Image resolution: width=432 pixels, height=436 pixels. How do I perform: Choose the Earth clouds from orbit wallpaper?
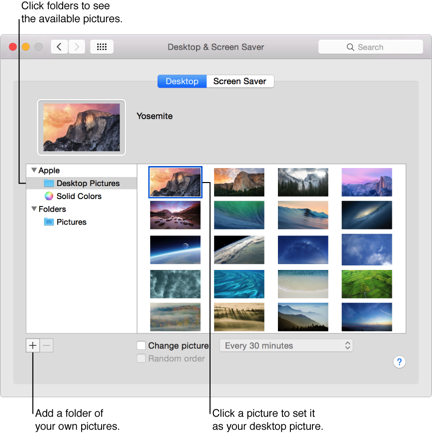(x=239, y=250)
